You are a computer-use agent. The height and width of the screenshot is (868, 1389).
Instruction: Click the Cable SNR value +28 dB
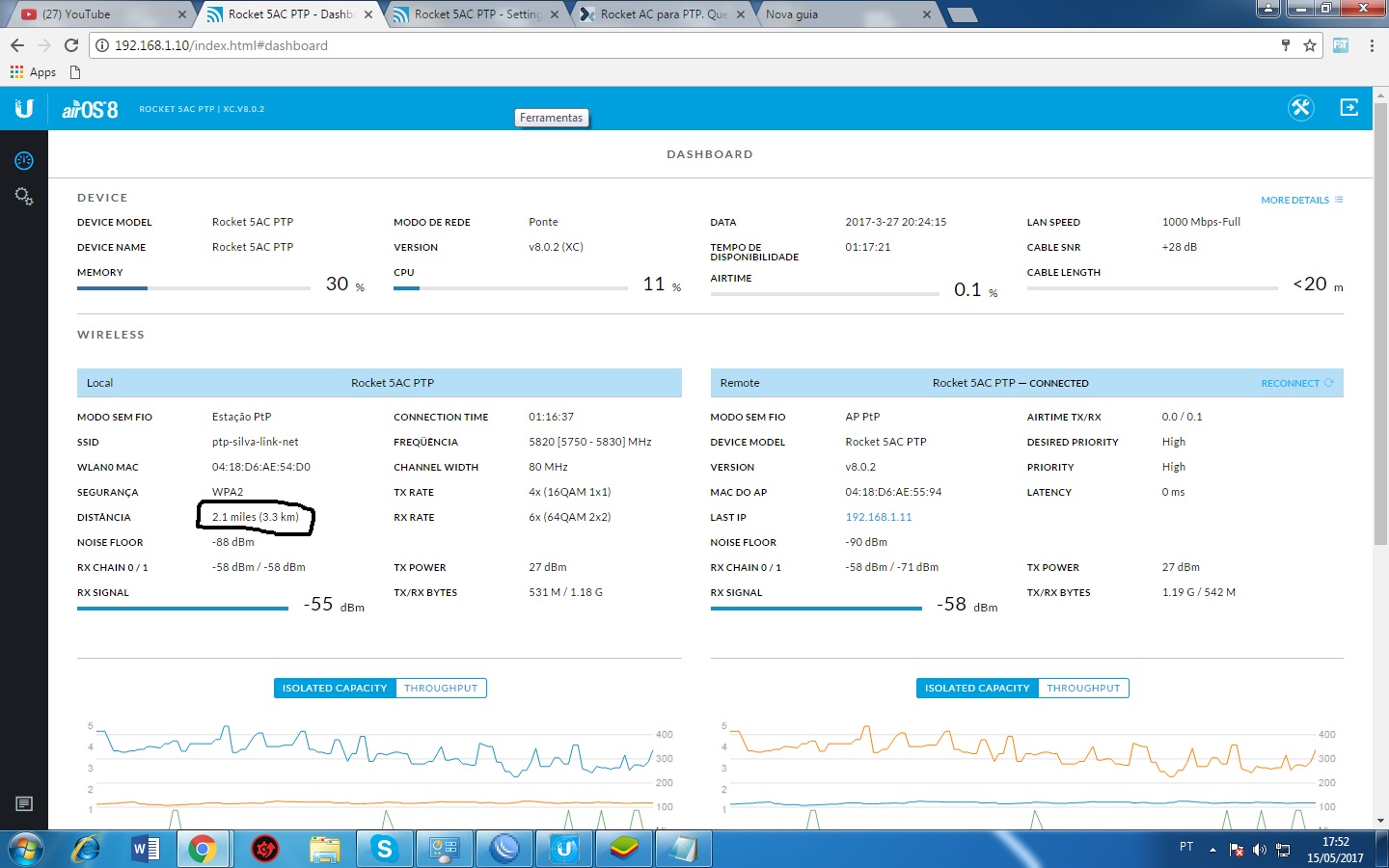(1179, 247)
